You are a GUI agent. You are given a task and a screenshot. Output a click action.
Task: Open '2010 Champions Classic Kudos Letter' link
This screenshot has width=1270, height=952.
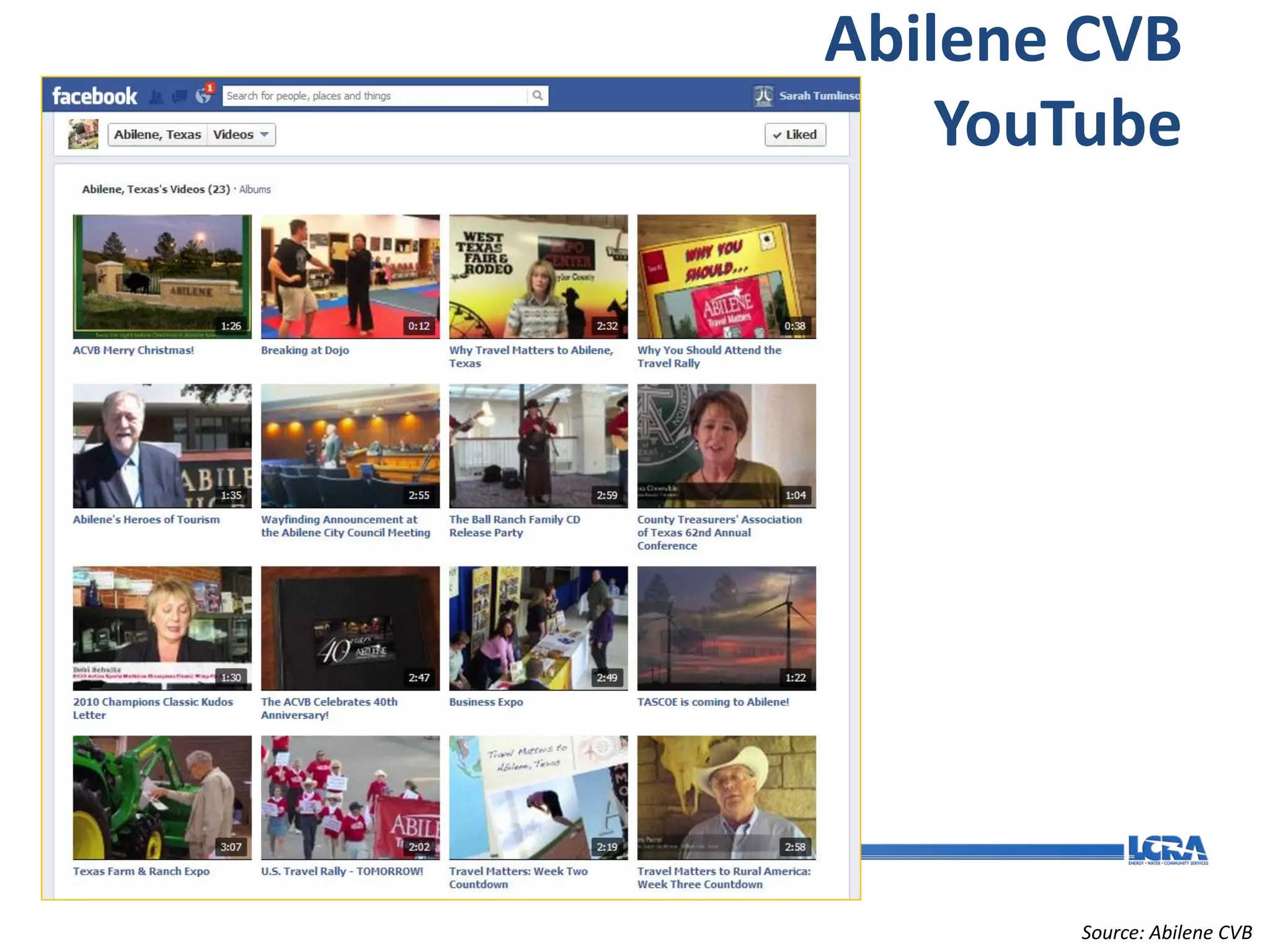point(153,708)
